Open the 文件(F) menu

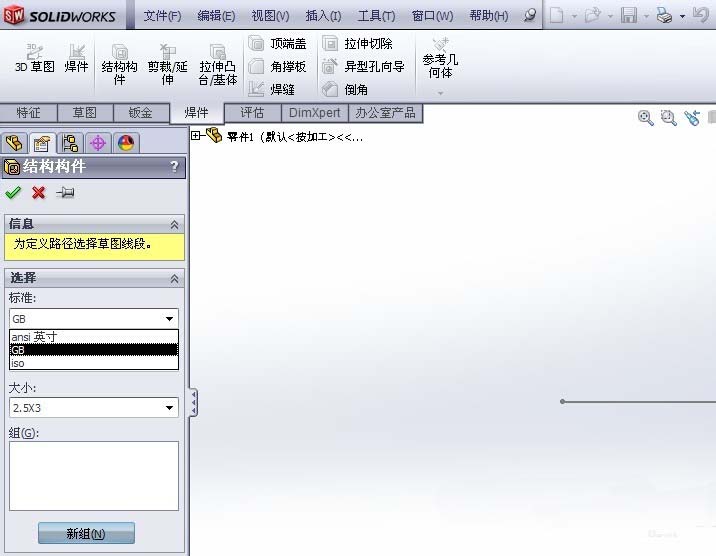(162, 16)
